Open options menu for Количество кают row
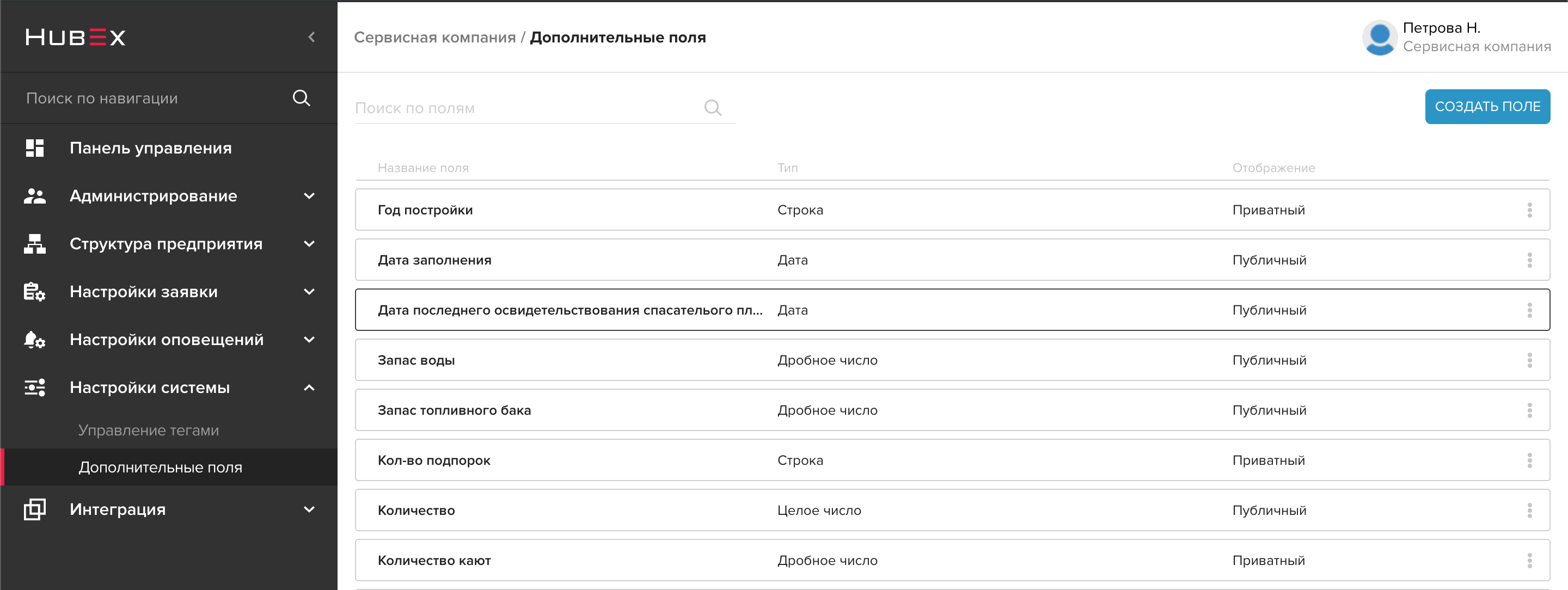This screenshot has width=1568, height=590. pos(1529,560)
